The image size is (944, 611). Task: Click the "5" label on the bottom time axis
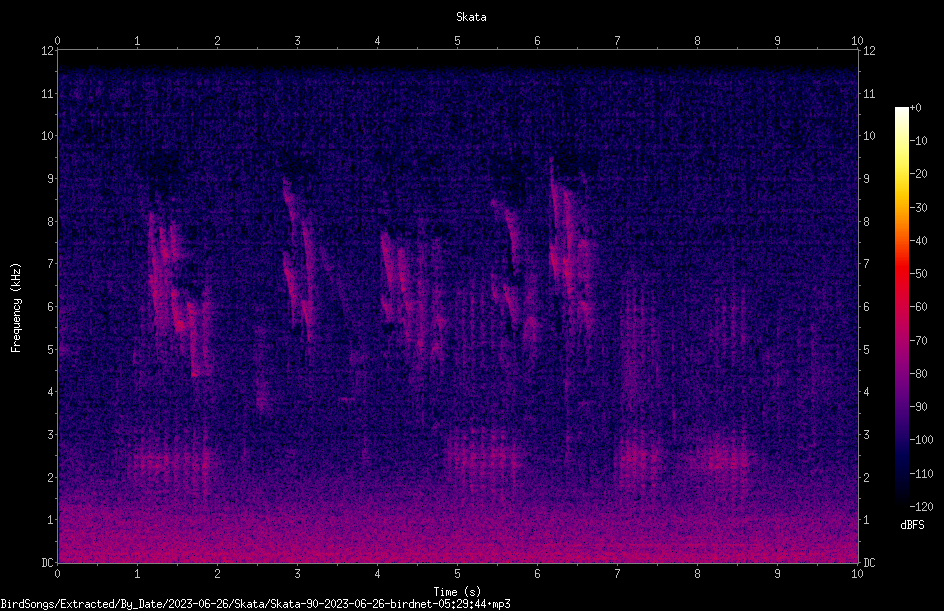[x=458, y=574]
